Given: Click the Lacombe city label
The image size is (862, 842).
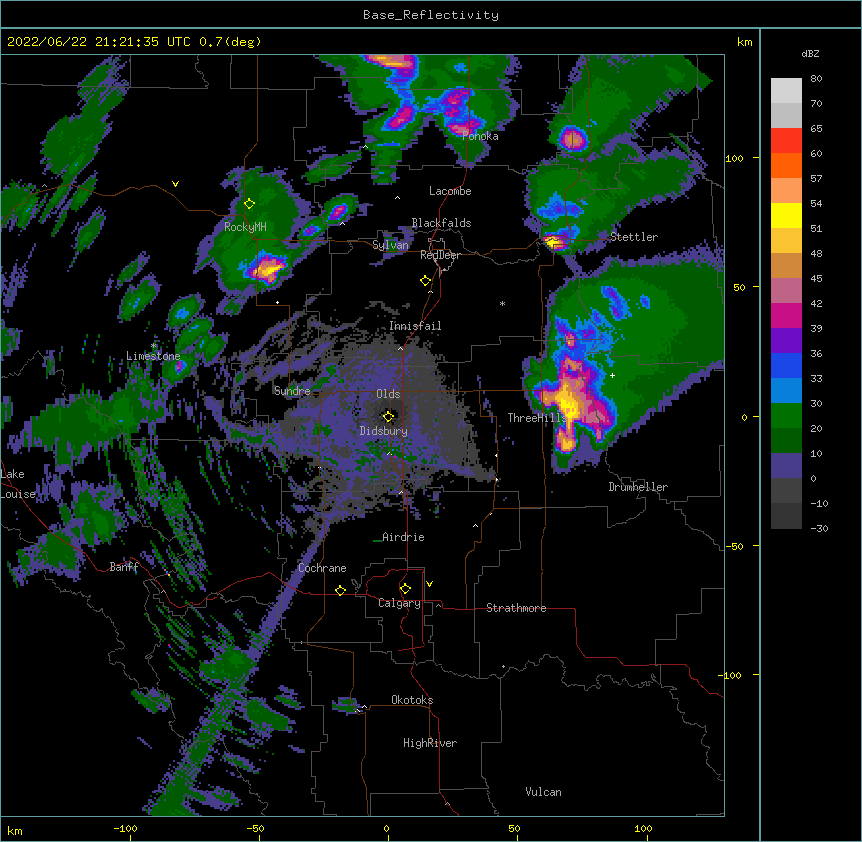Looking at the screenshot, I should [450, 191].
